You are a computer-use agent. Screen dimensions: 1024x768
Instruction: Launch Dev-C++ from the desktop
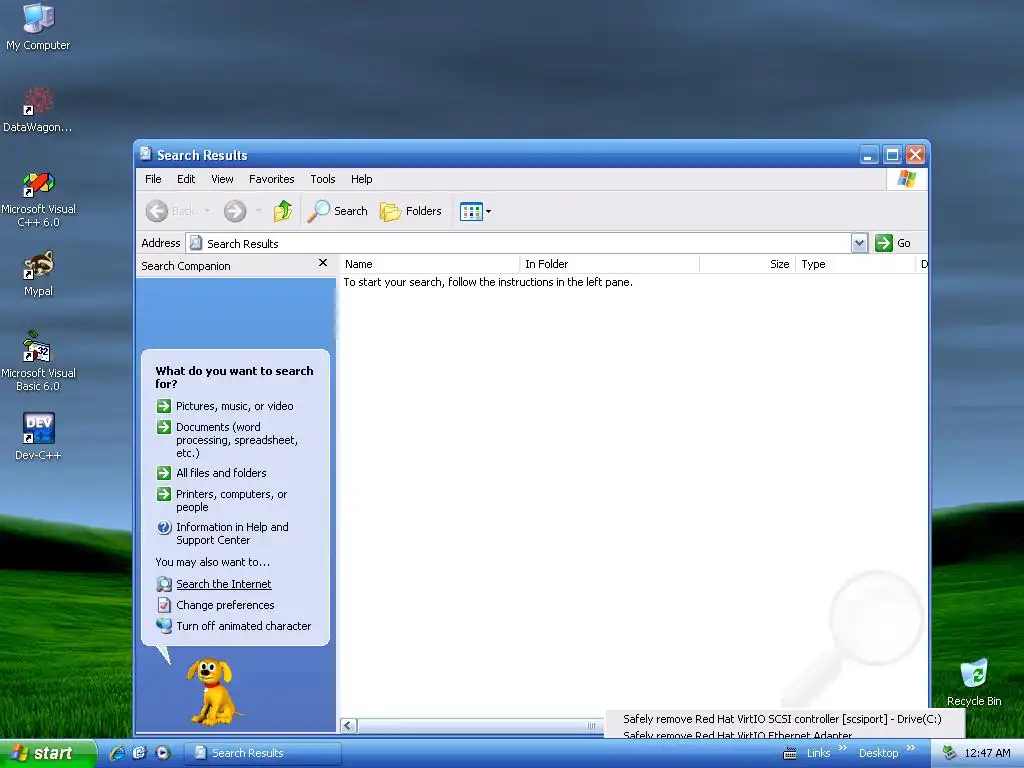pyautogui.click(x=38, y=436)
